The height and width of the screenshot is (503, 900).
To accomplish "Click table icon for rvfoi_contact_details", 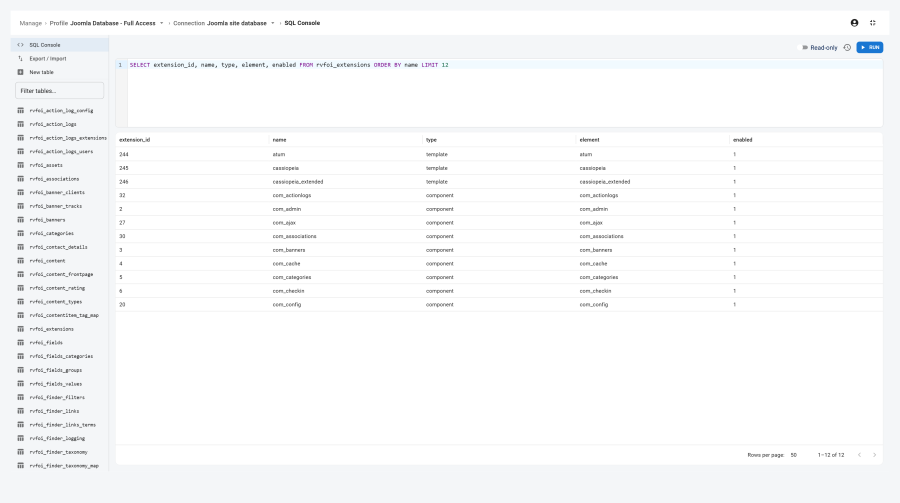I will (21, 247).
